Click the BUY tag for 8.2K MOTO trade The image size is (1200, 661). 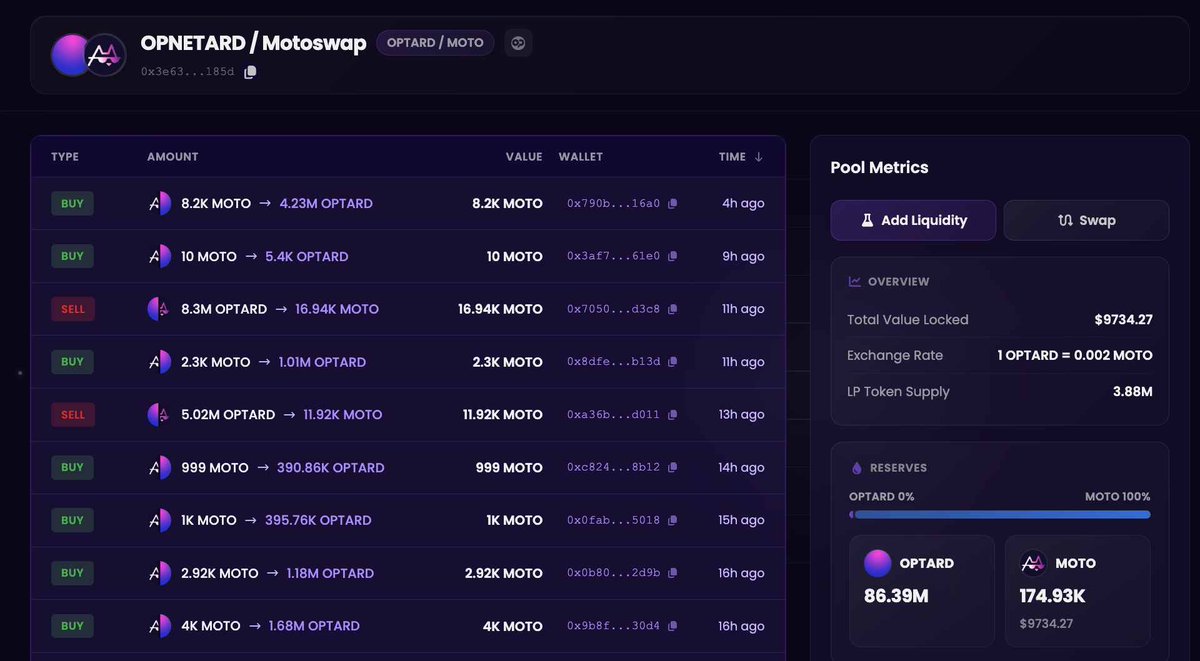[72, 203]
